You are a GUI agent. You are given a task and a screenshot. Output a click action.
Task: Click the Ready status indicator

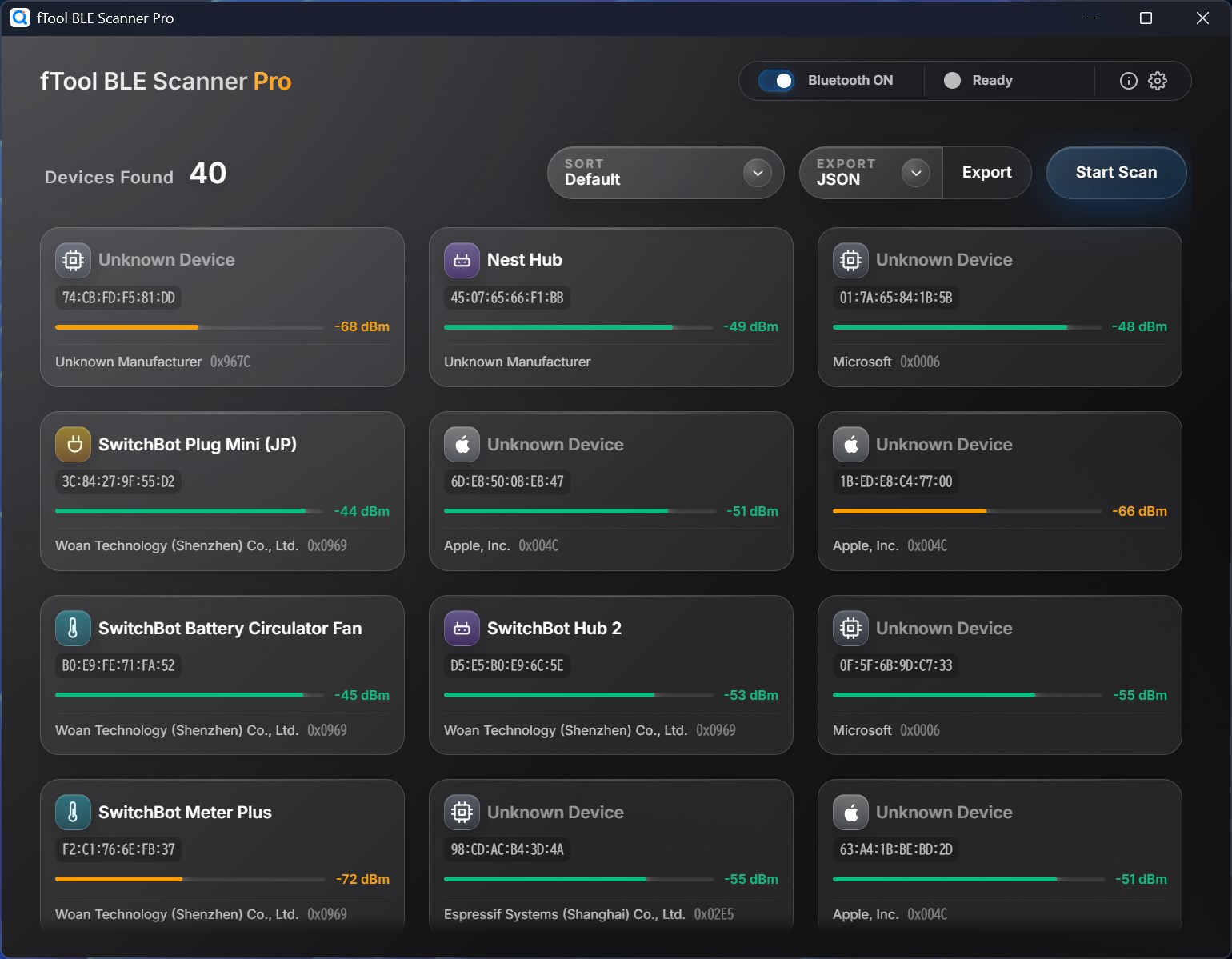[x=978, y=81]
